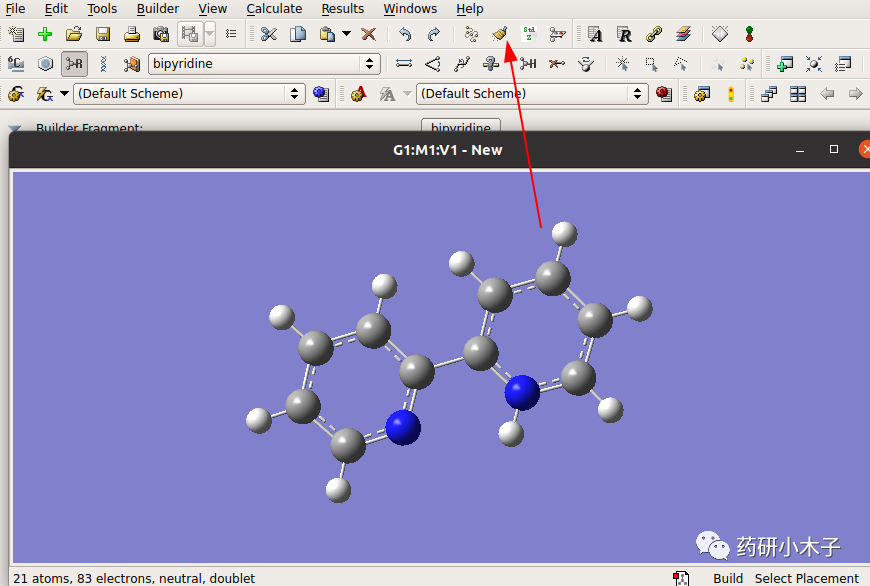The image size is (870, 586).
Task: Open the Quick Launch dropdown arrow
Action: [64, 93]
